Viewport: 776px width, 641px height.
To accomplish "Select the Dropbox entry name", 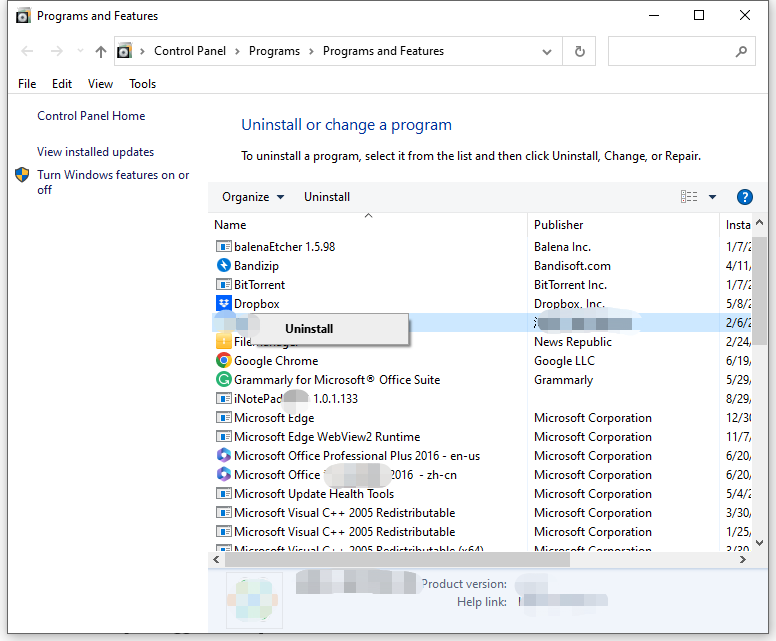I will (257, 304).
